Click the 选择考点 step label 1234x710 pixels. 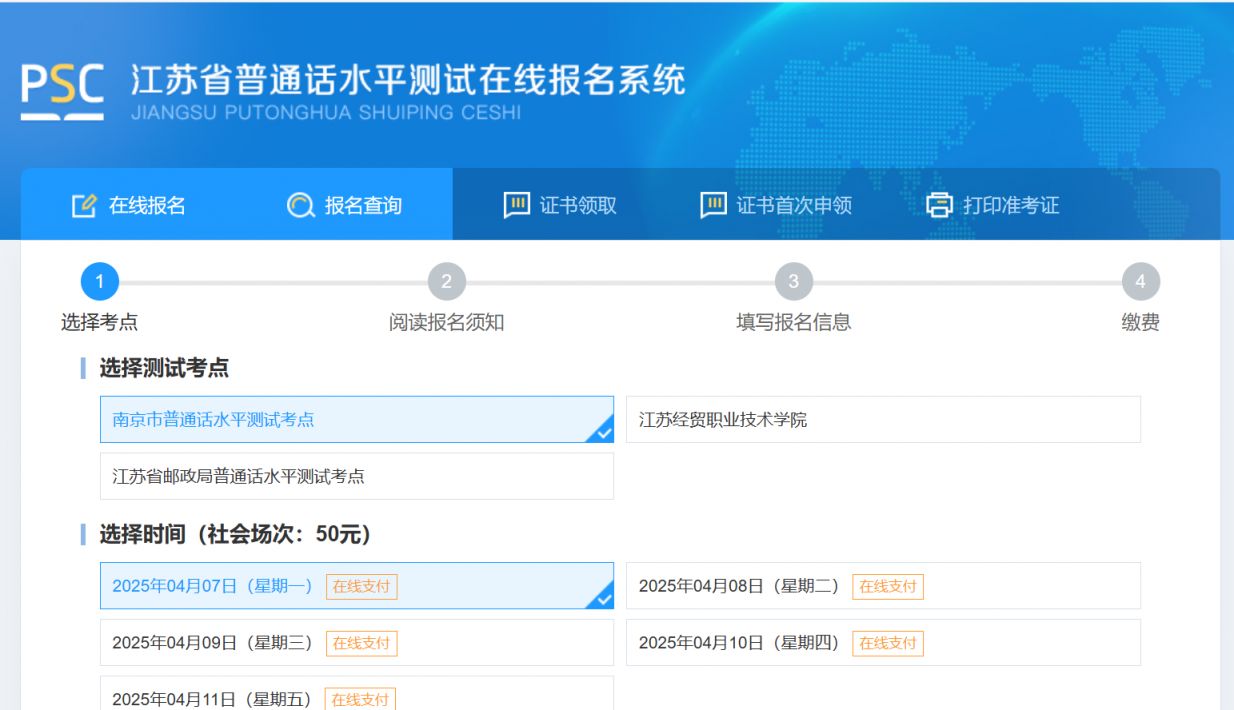[x=99, y=323]
